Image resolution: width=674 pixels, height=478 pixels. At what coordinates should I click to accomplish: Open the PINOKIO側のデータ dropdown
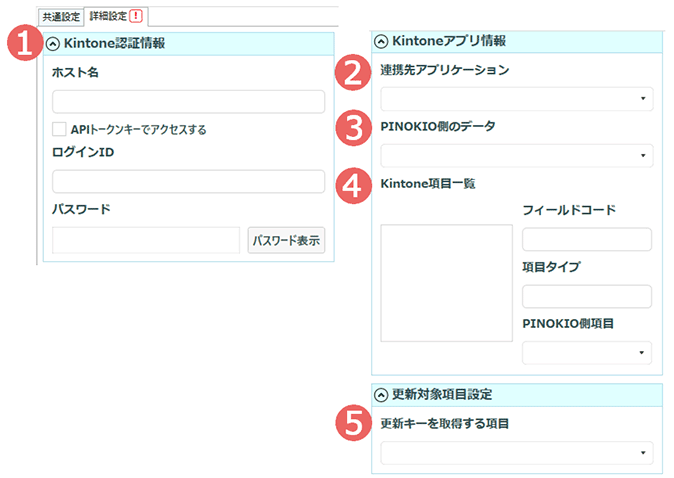click(x=517, y=155)
